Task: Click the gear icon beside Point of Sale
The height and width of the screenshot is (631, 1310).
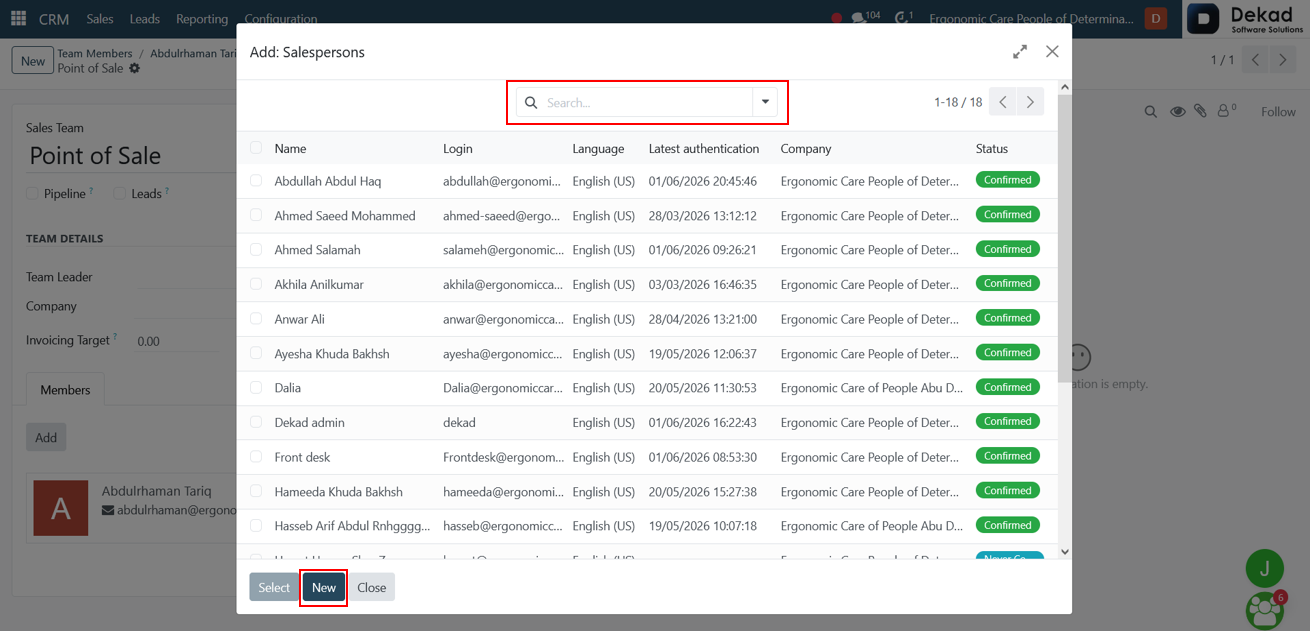Action: [135, 69]
